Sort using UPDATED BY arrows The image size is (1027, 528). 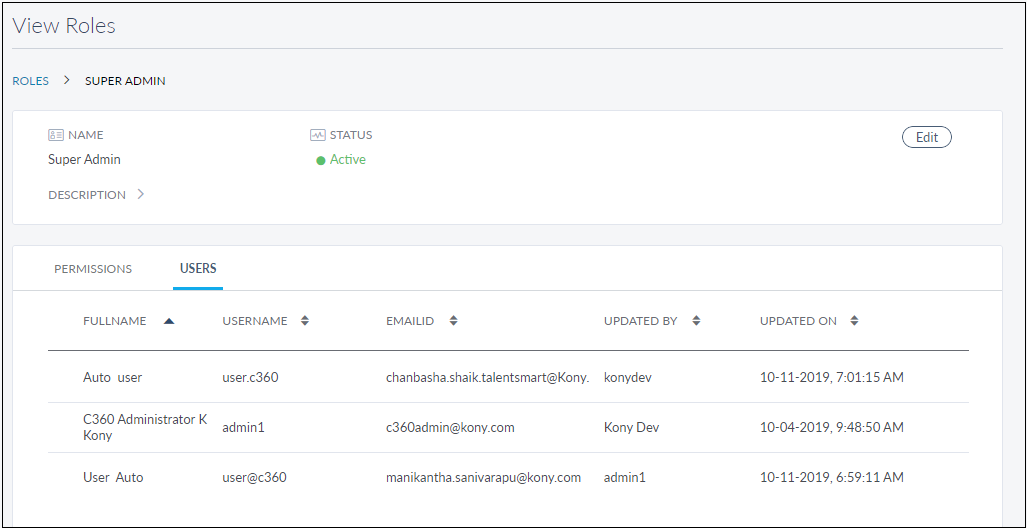point(696,321)
